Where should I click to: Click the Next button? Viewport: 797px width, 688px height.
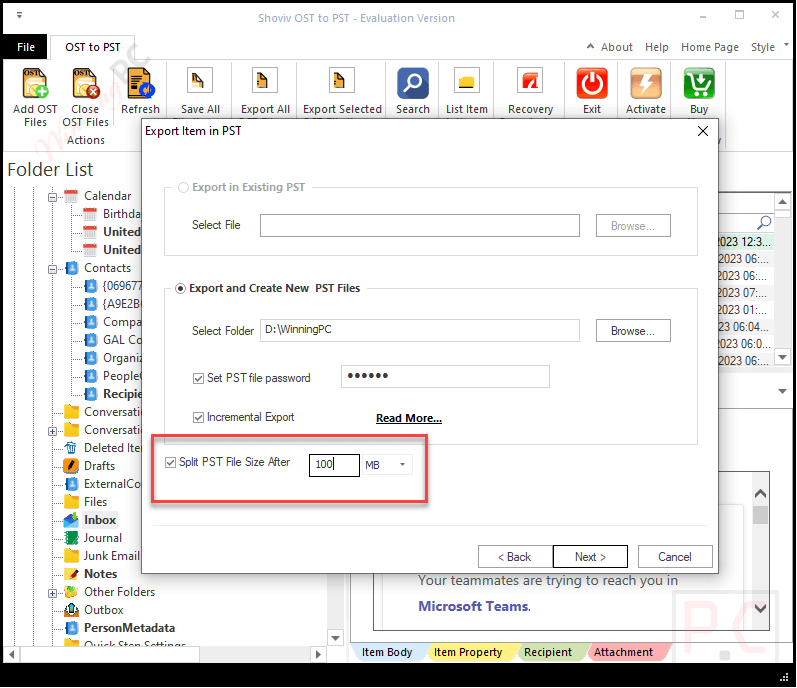tap(590, 557)
